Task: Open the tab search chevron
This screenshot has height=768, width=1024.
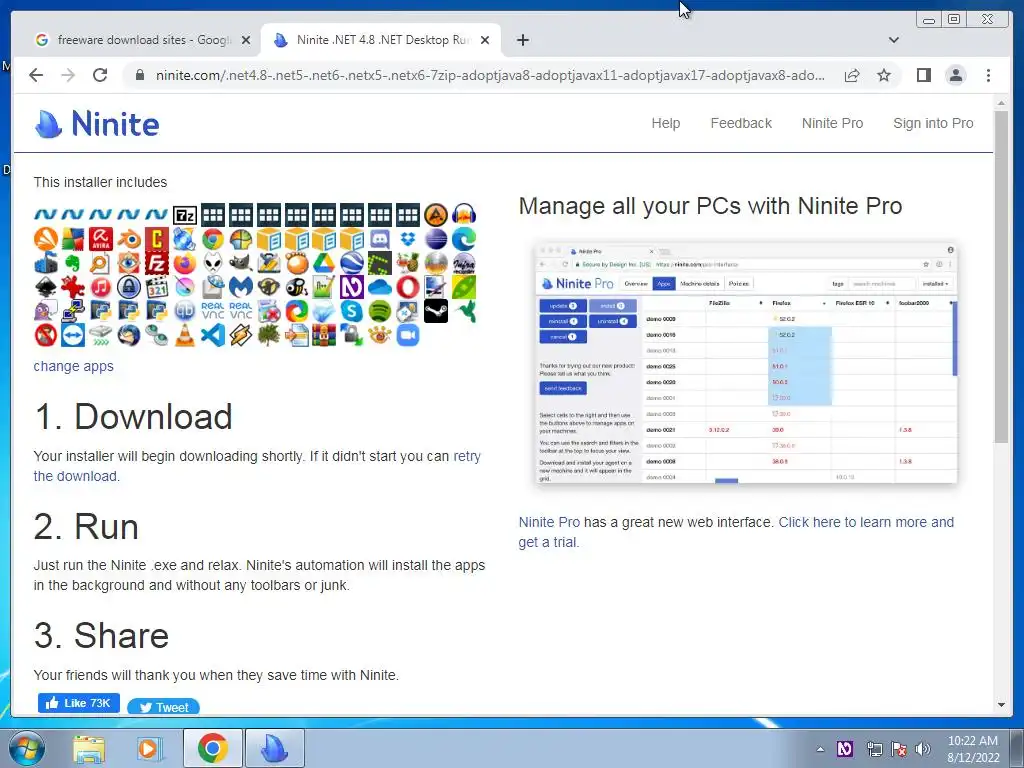Action: point(893,40)
